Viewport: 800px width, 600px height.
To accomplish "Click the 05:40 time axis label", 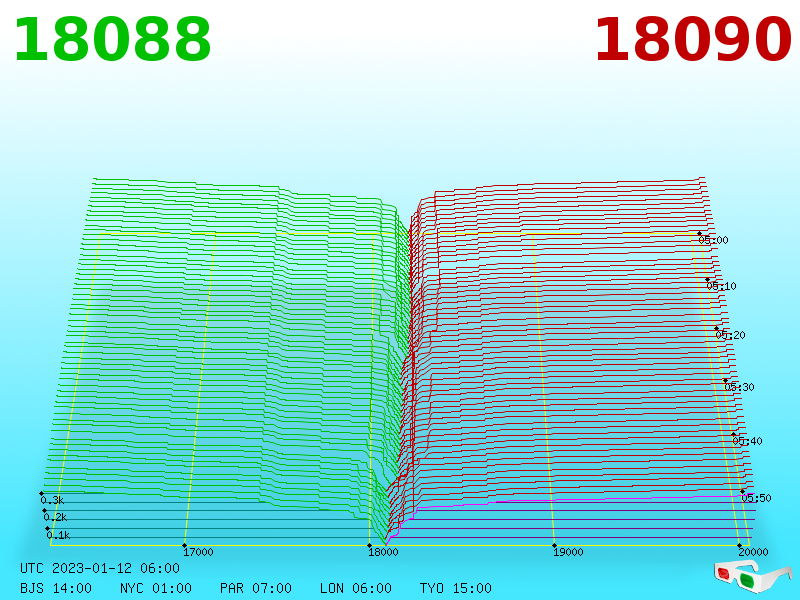I will click(x=747, y=441).
